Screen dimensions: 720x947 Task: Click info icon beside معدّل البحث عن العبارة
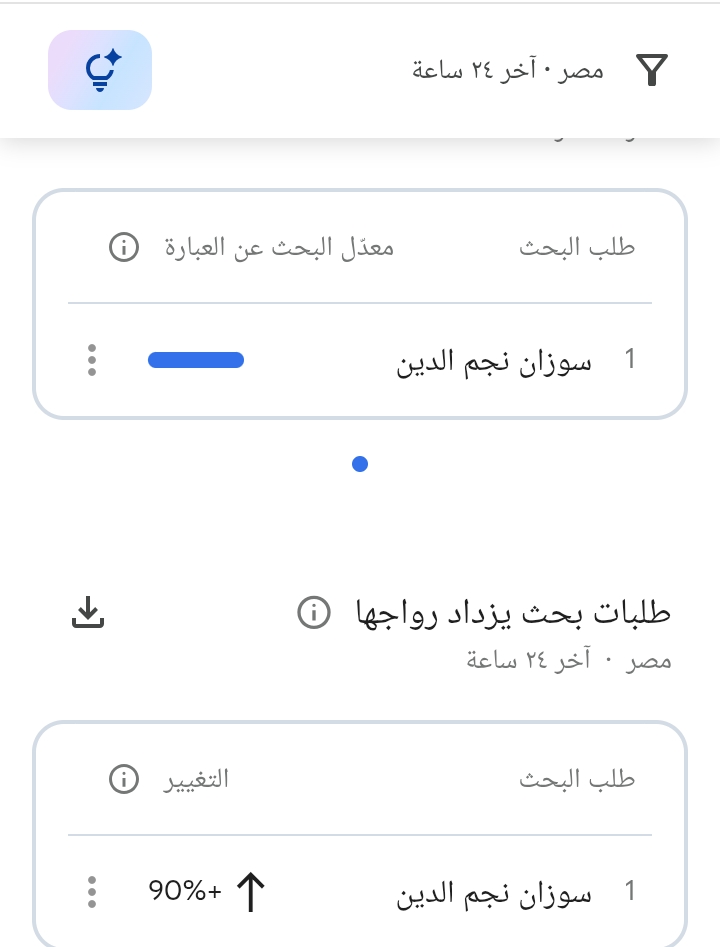pos(124,248)
